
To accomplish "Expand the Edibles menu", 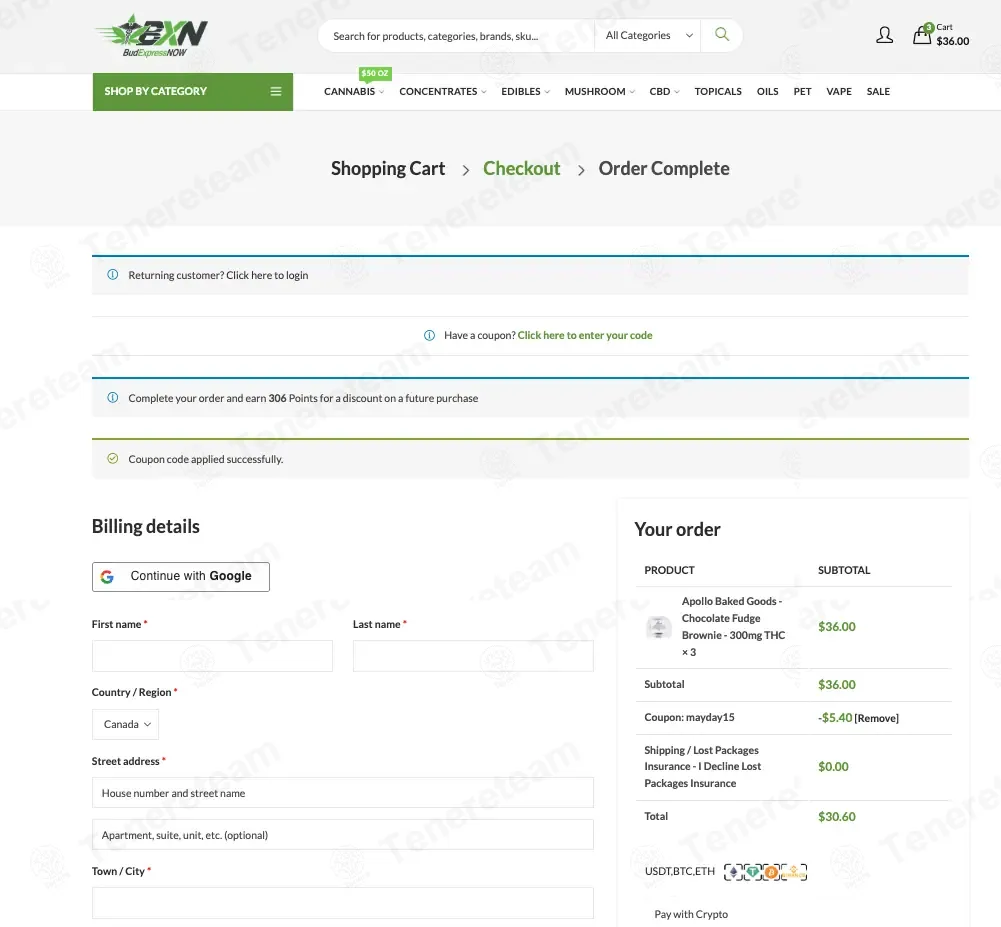I will [x=525, y=91].
